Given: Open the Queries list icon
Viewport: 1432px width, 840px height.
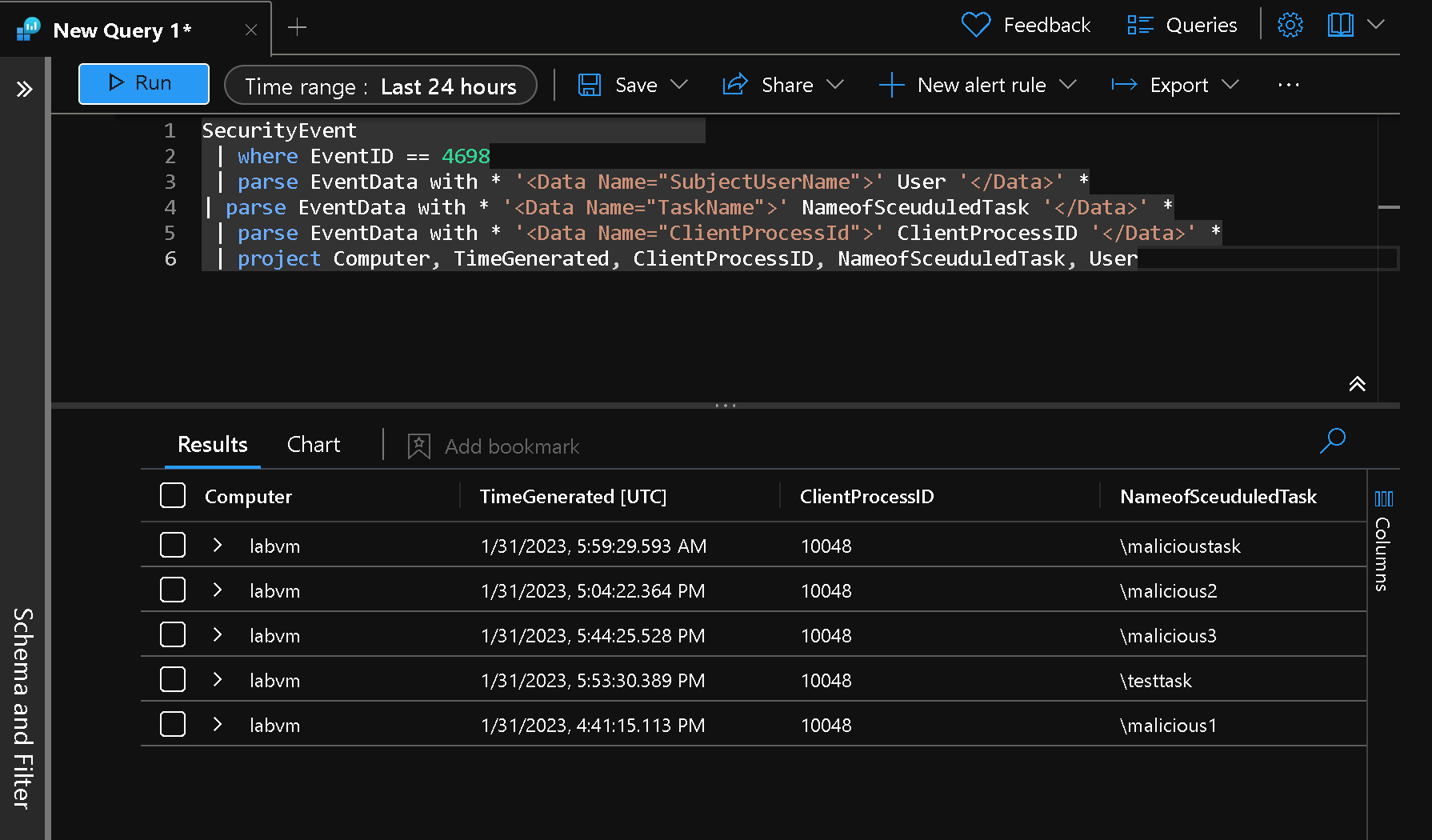Looking at the screenshot, I should point(1140,25).
